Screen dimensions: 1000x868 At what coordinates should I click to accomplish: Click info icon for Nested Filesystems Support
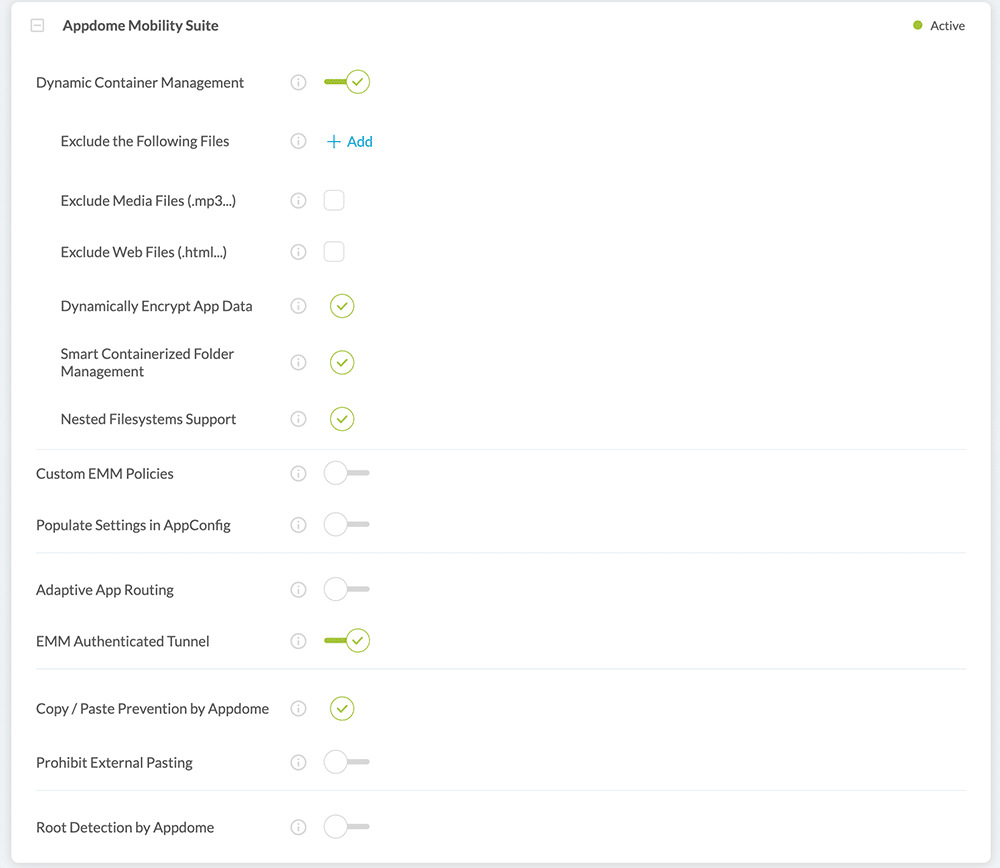click(298, 419)
